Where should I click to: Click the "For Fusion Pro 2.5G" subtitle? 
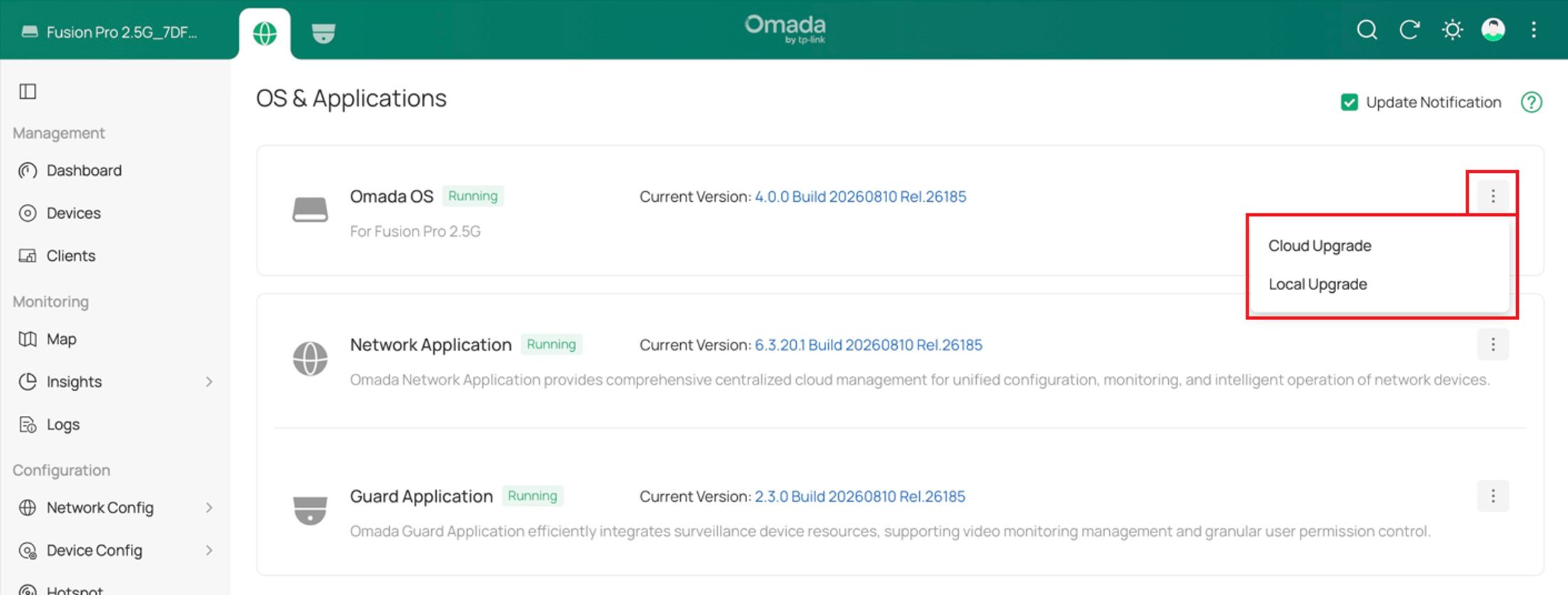coord(415,232)
